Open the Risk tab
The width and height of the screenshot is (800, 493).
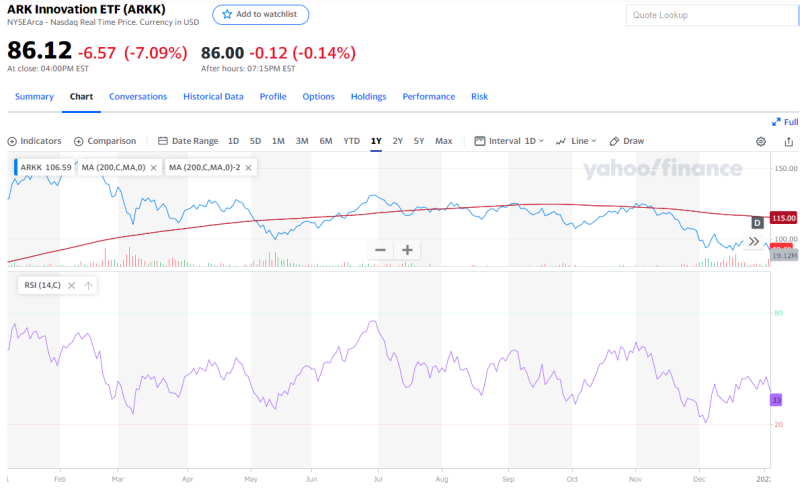coord(480,96)
